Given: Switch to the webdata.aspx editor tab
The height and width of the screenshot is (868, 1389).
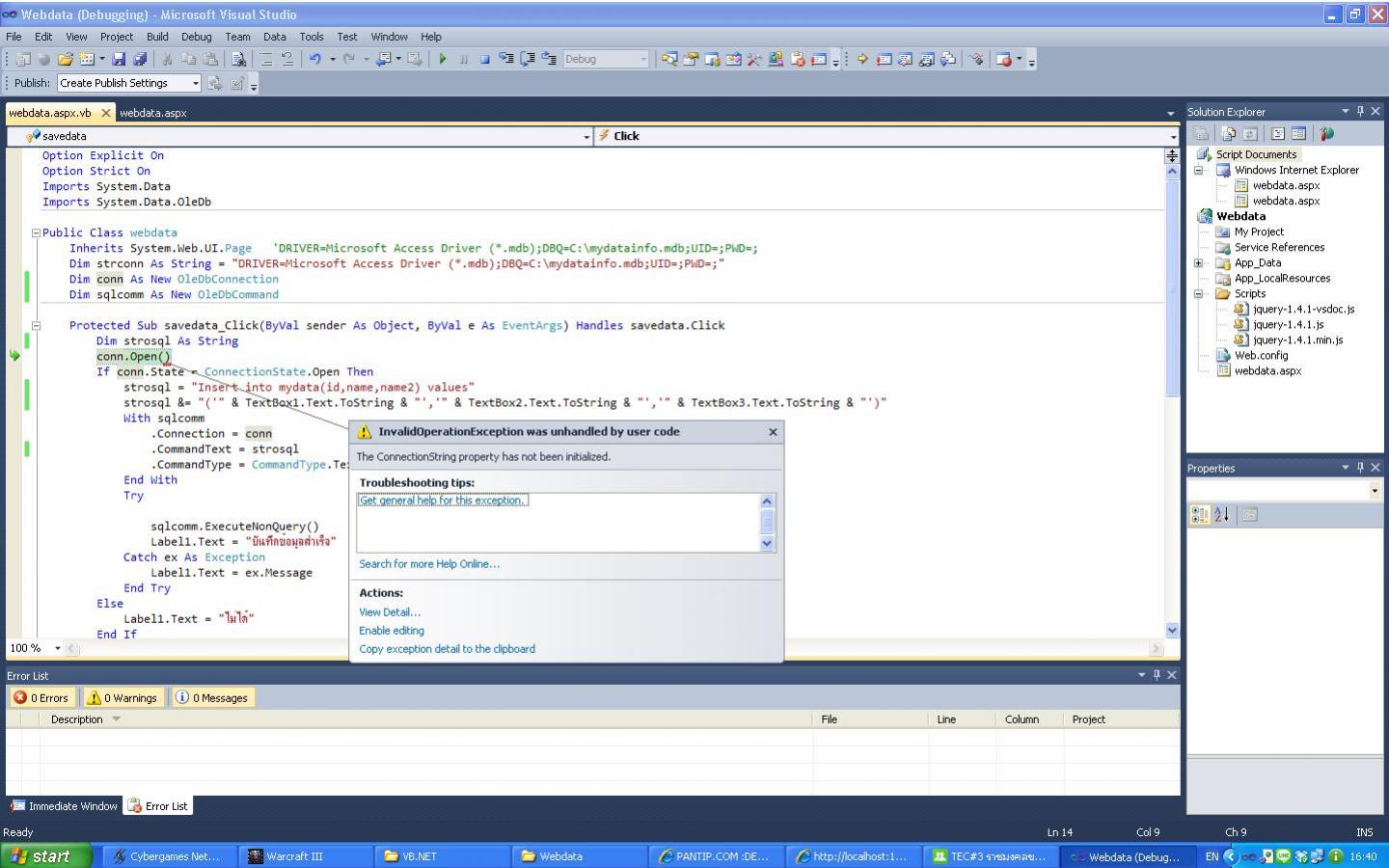Looking at the screenshot, I should point(153,113).
